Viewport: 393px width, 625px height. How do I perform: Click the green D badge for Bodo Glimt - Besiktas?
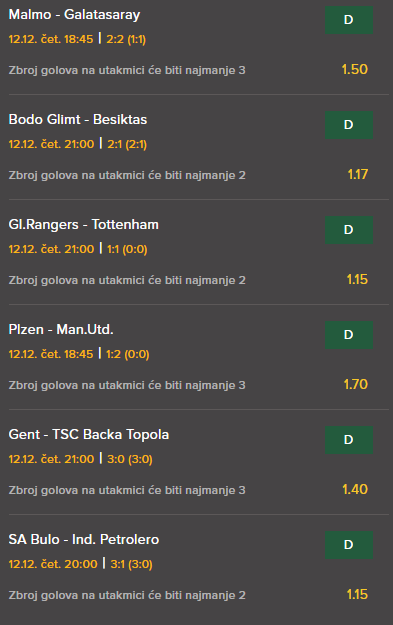point(349,125)
